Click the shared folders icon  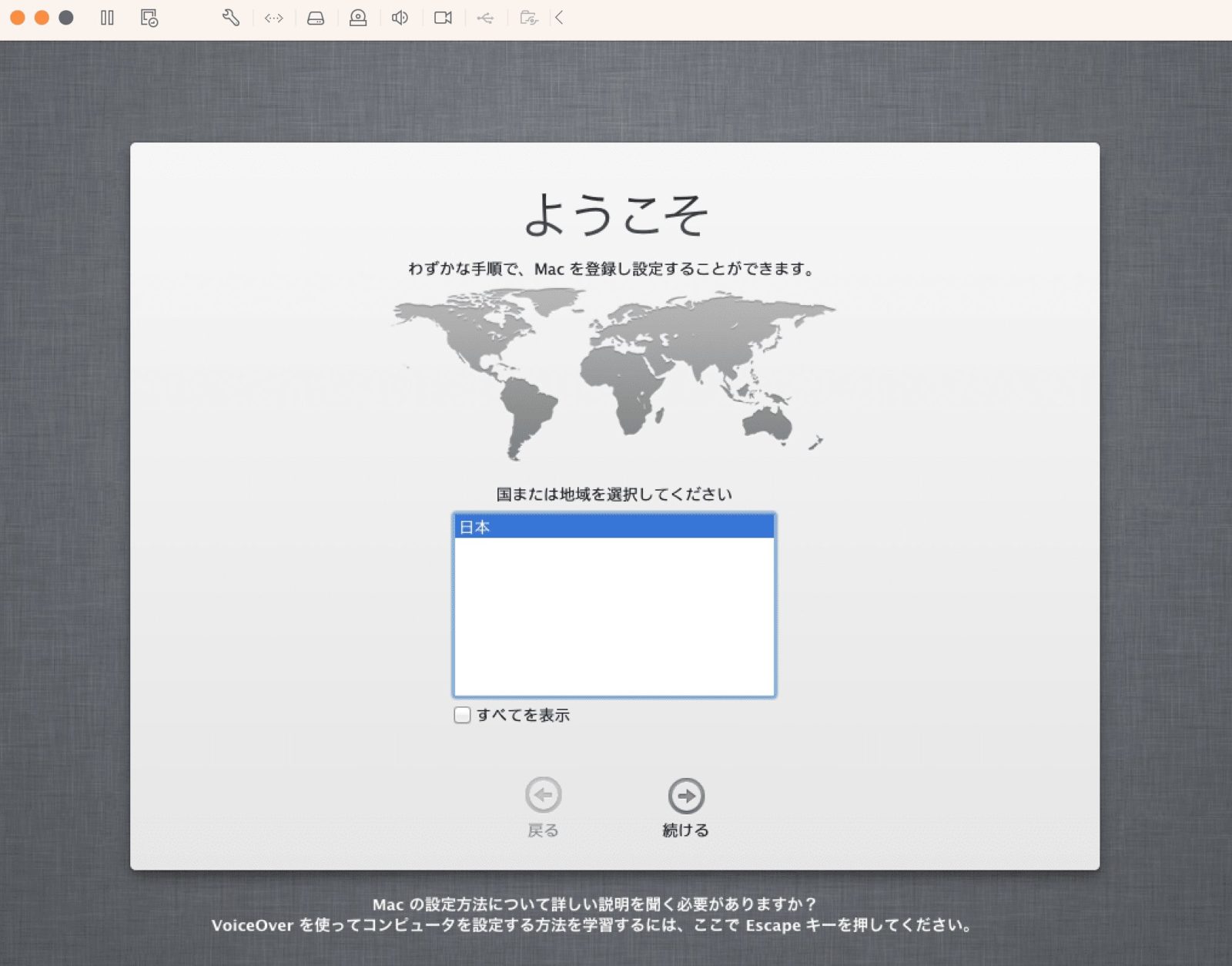(x=529, y=18)
